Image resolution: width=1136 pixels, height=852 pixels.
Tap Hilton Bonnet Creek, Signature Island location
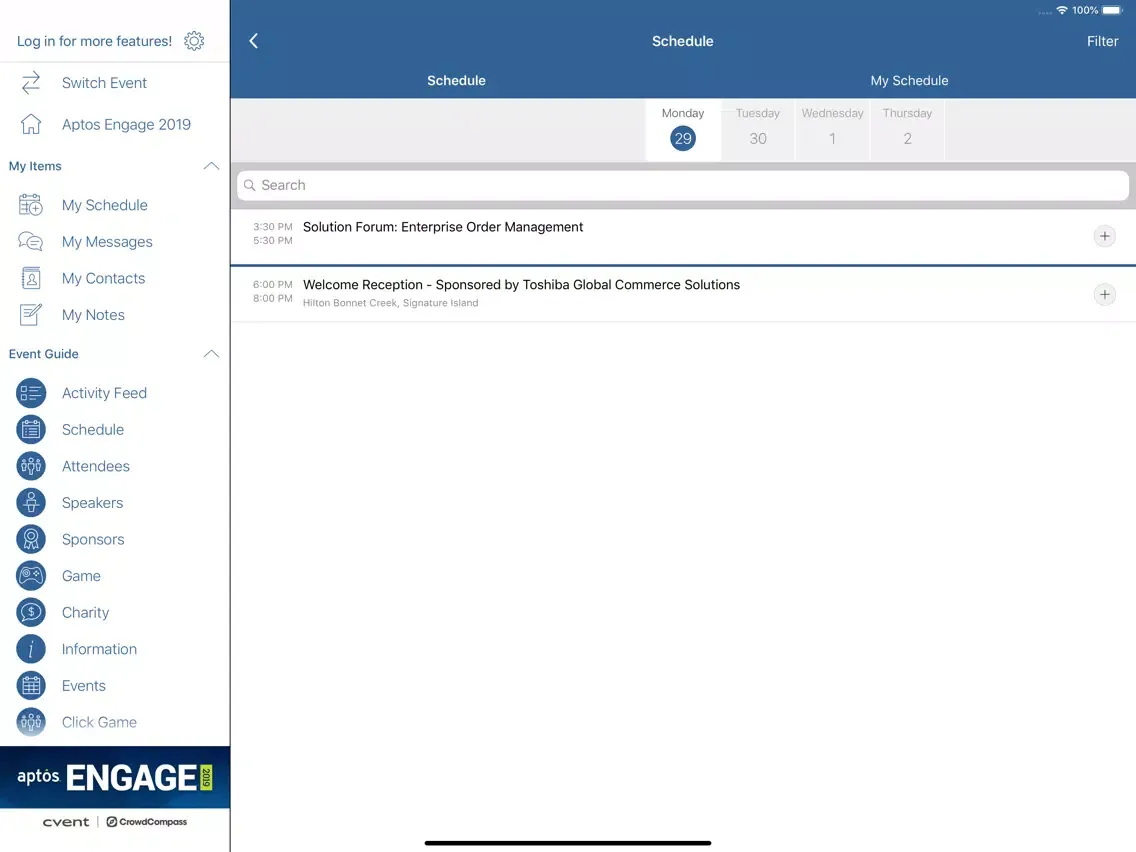[x=390, y=303]
